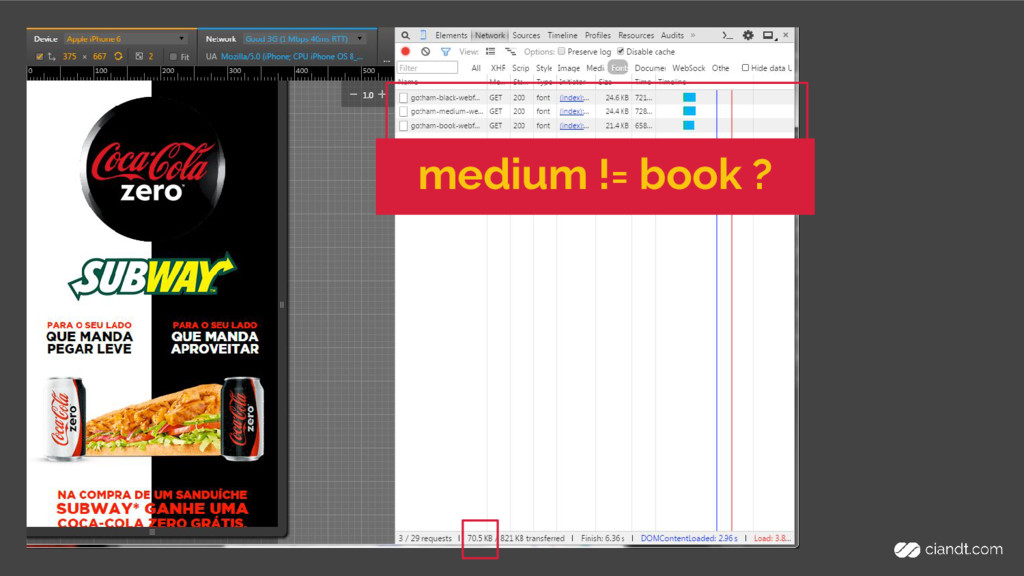Select checkbox for gotham-black-webfont row
The width and height of the screenshot is (1024, 576).
click(x=404, y=97)
